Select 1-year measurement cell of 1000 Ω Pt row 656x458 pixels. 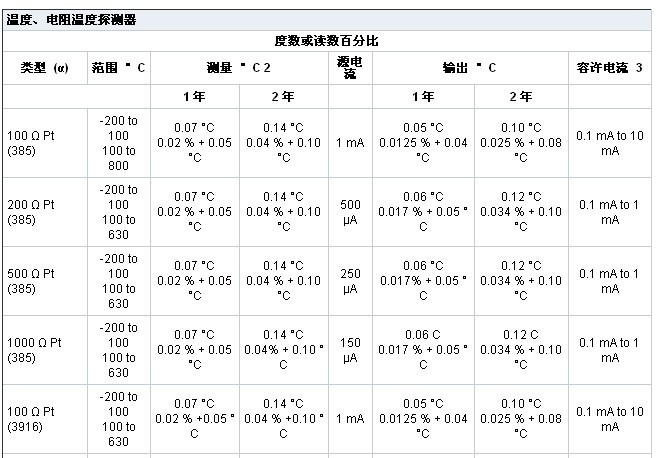[195, 350]
